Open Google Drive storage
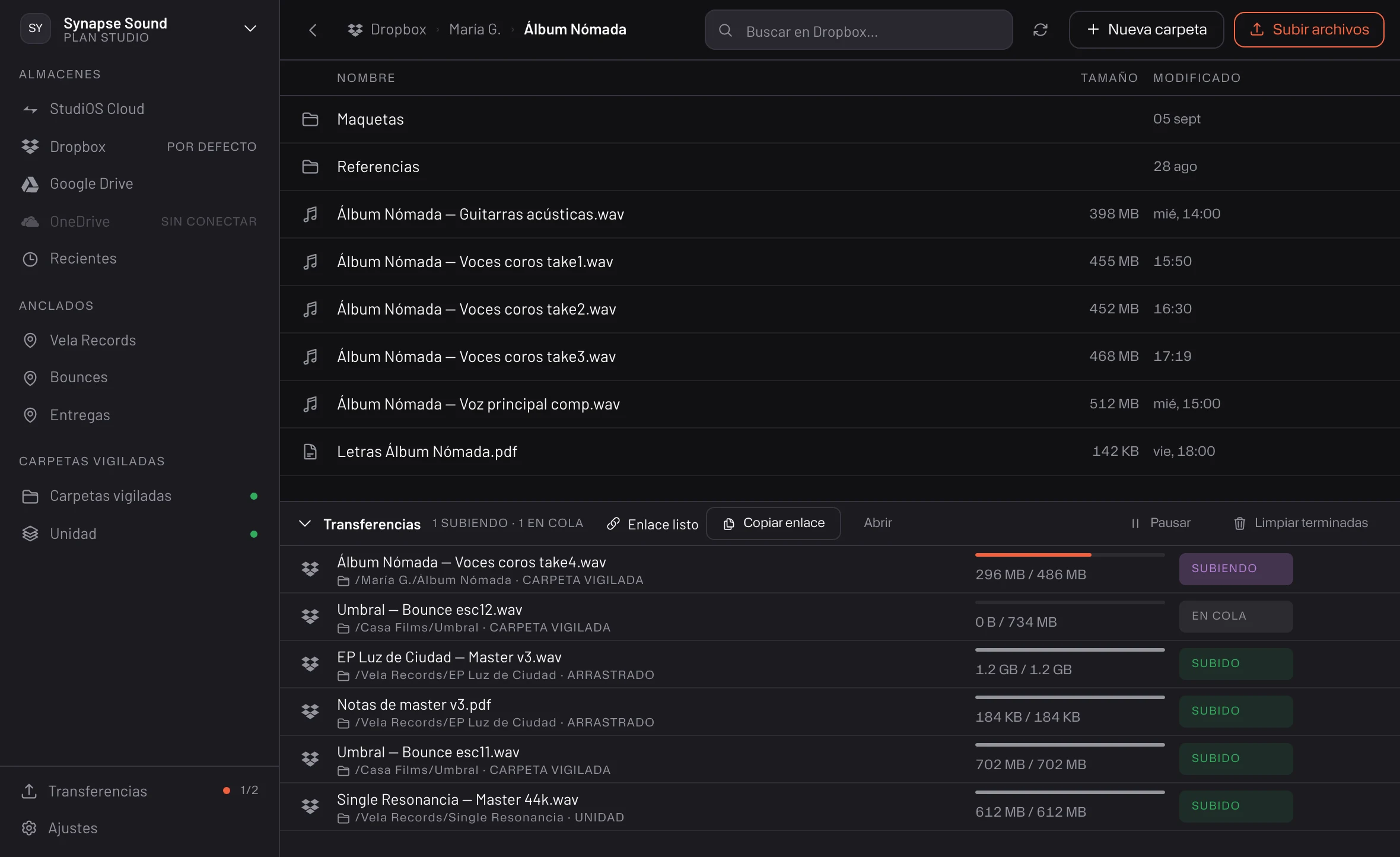 139,184
